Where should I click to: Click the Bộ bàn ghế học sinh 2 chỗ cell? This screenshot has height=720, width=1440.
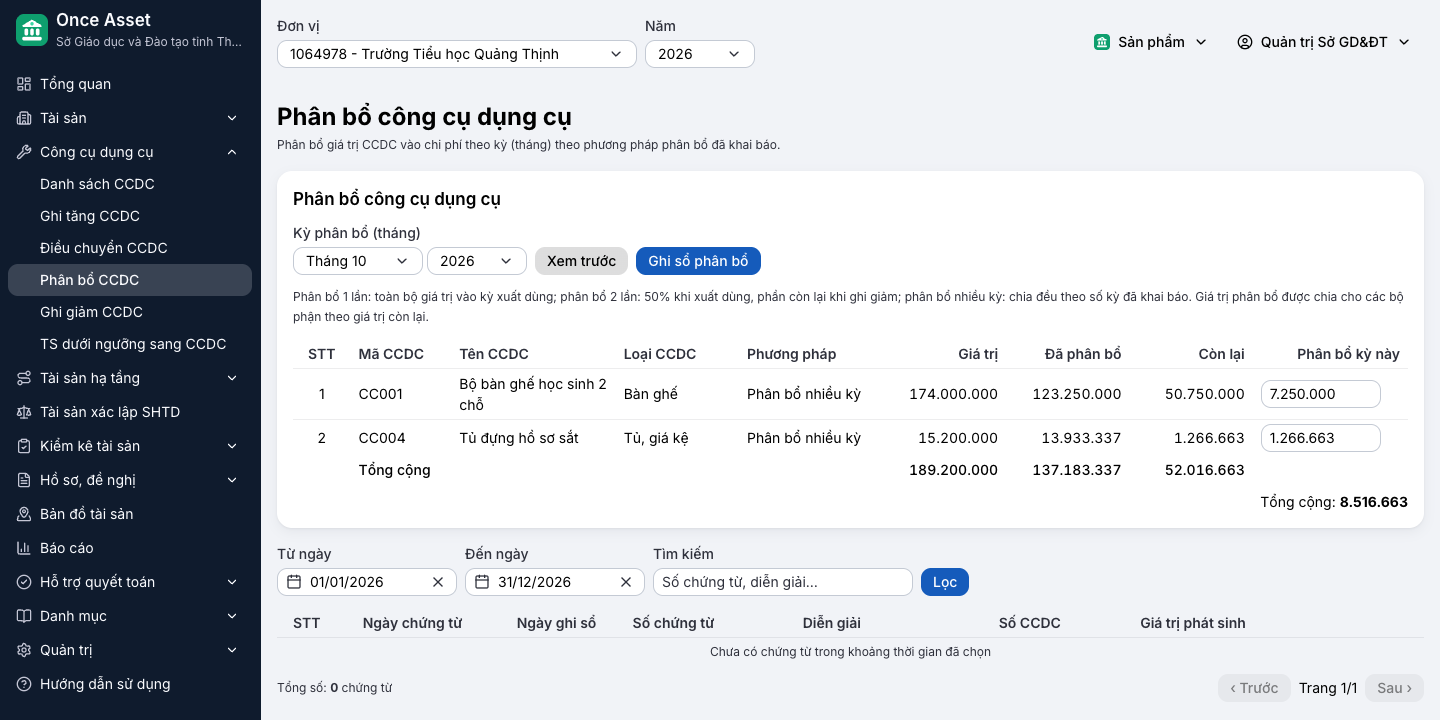(x=533, y=394)
